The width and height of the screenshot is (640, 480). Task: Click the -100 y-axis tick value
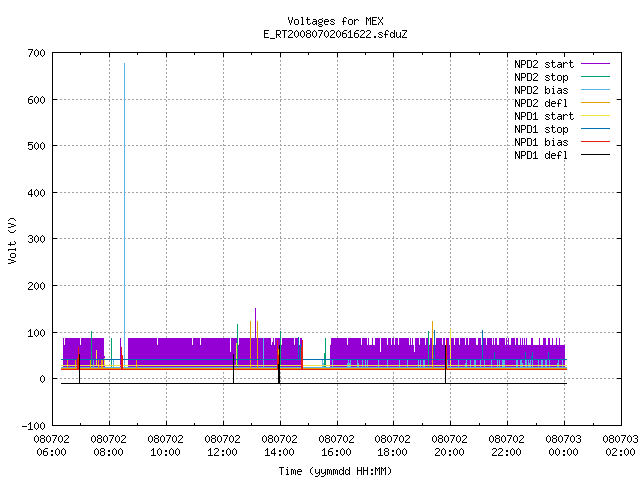click(34, 426)
